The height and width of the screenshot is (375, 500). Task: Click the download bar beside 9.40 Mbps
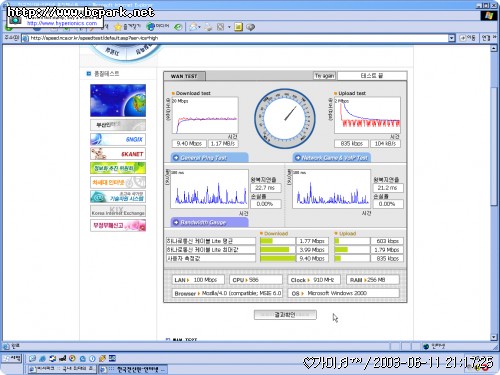pyautogui.click(x=278, y=258)
